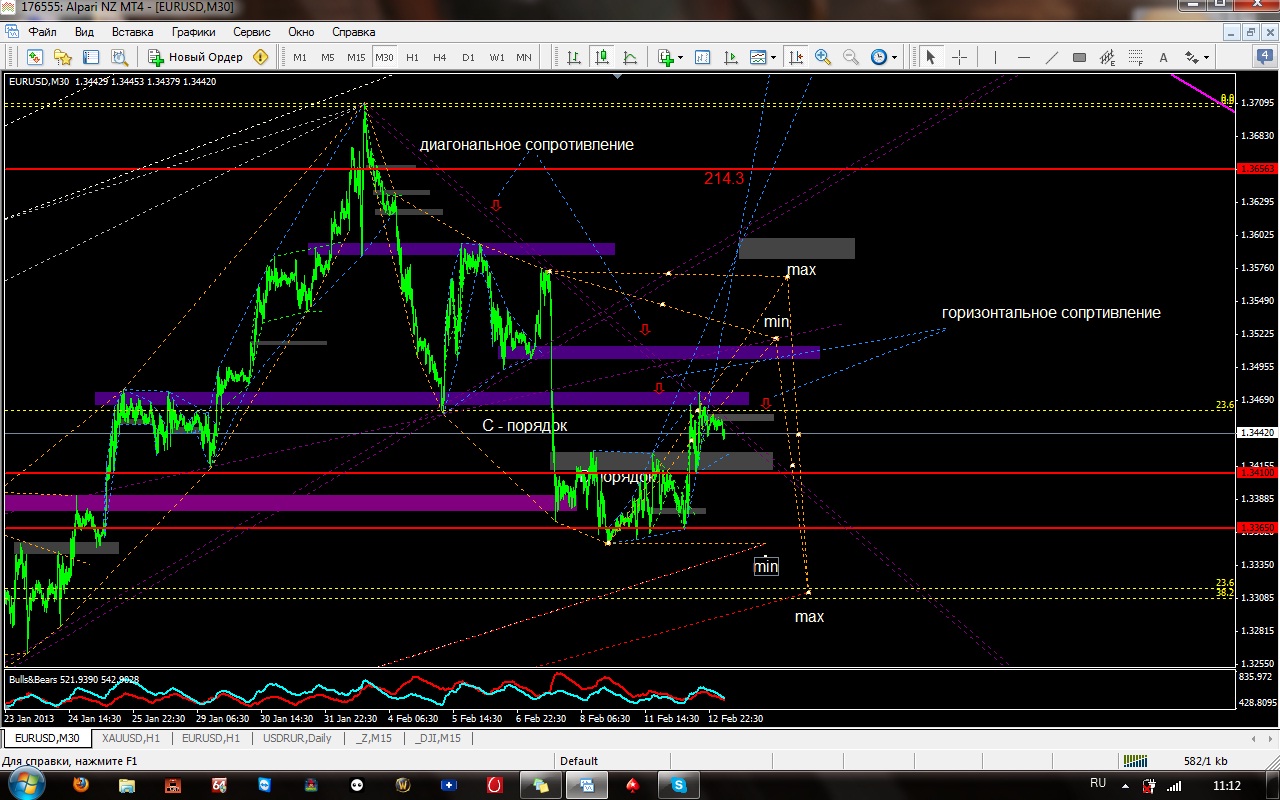This screenshot has height=800, width=1280.
Task: Open the Market Watch window icon
Action: (x=34, y=57)
